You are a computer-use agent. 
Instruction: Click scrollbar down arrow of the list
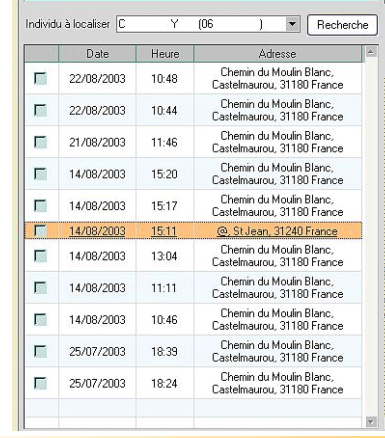click(371, 422)
